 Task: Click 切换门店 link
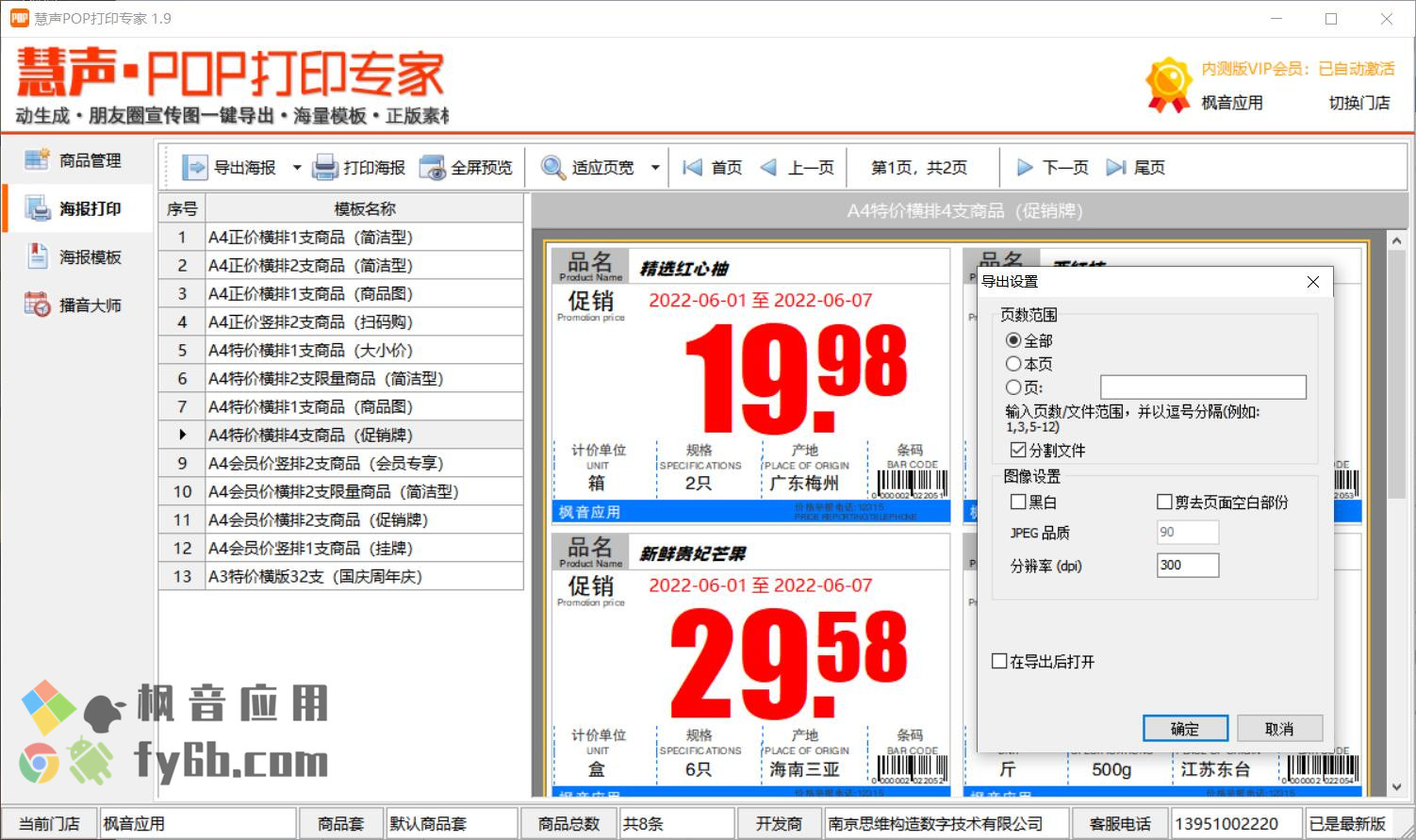tap(1359, 103)
